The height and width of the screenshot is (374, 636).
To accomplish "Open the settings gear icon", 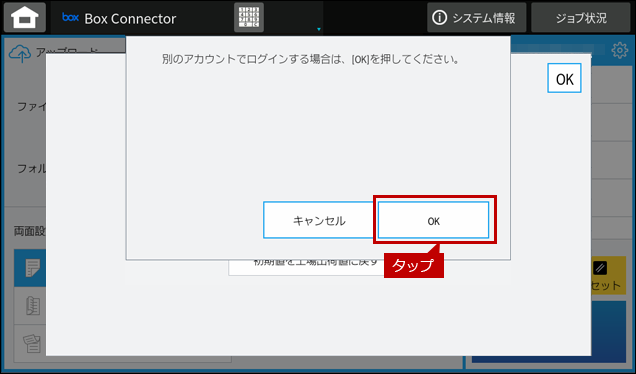I will tap(619, 50).
